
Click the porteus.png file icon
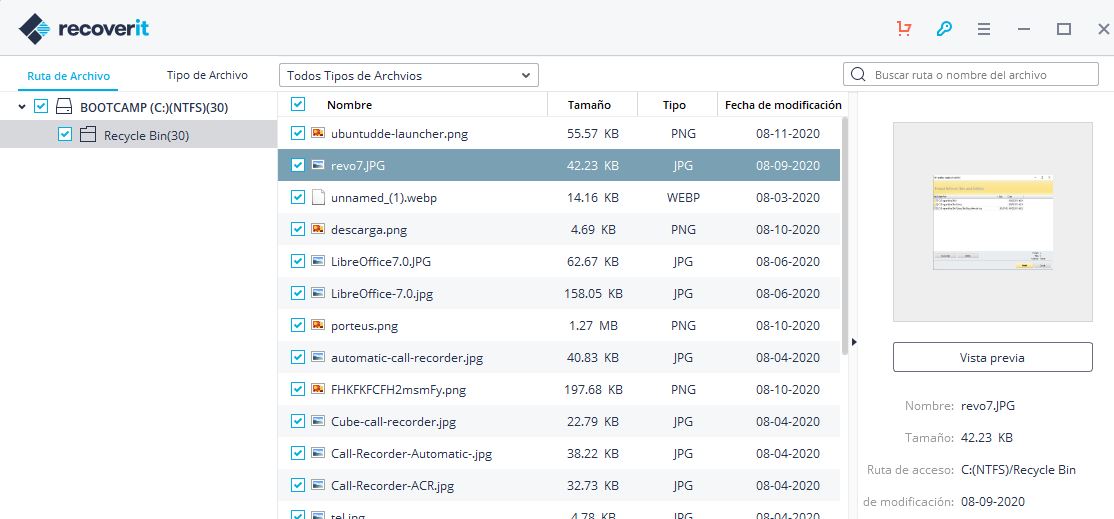[x=318, y=325]
